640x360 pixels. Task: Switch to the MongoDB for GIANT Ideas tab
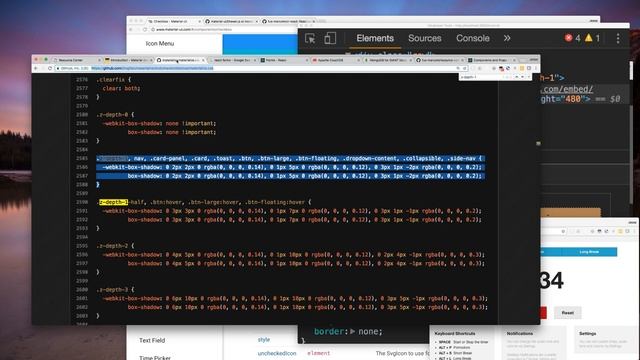pos(387,60)
